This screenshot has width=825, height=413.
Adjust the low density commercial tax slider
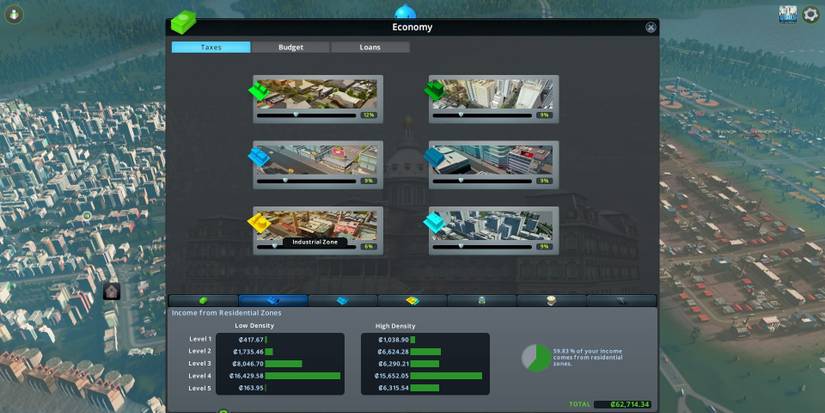click(x=307, y=181)
